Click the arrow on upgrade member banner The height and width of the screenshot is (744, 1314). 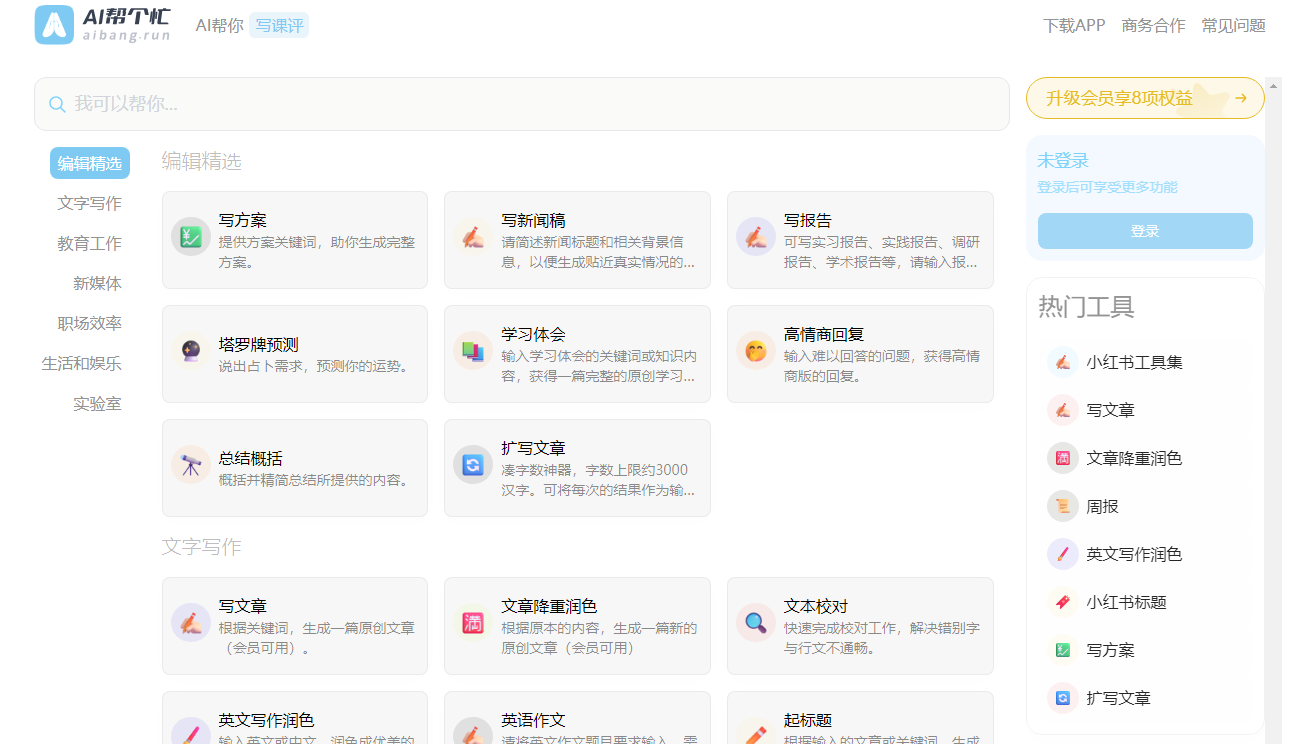pos(1241,98)
